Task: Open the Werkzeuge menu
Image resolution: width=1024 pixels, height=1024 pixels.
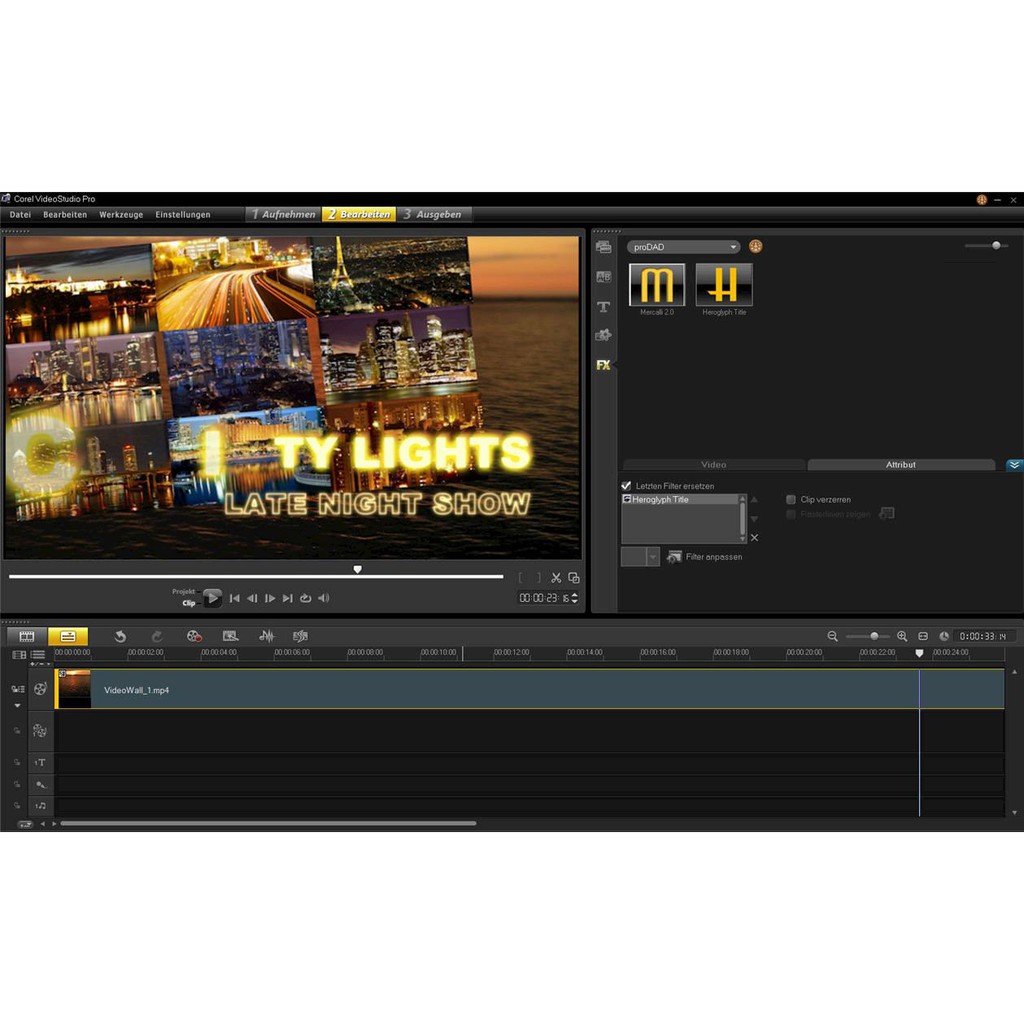Action: 121,215
